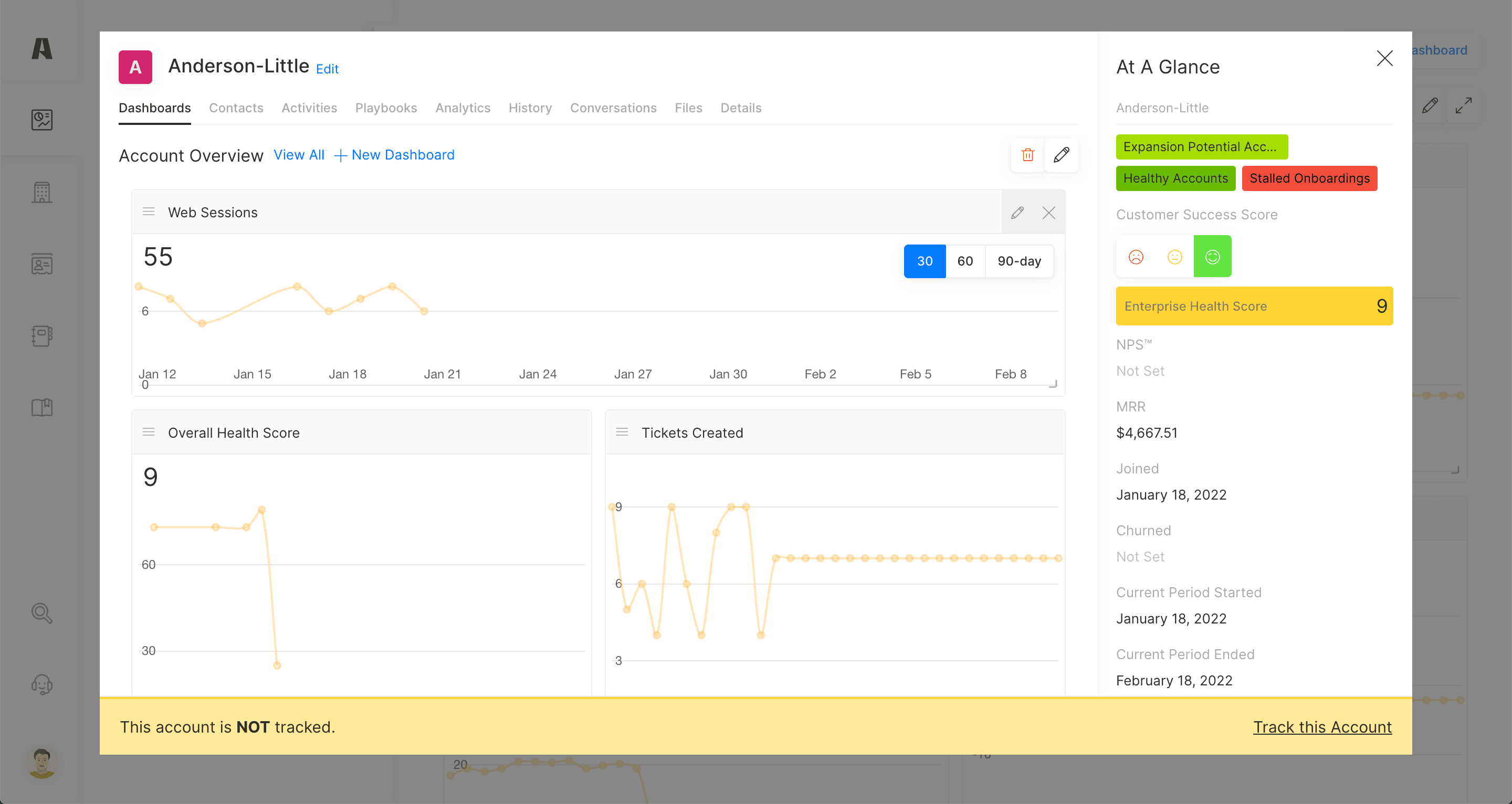Edit the Account Overview dashboard with pencil icon
The image size is (1512, 804).
[1061, 155]
